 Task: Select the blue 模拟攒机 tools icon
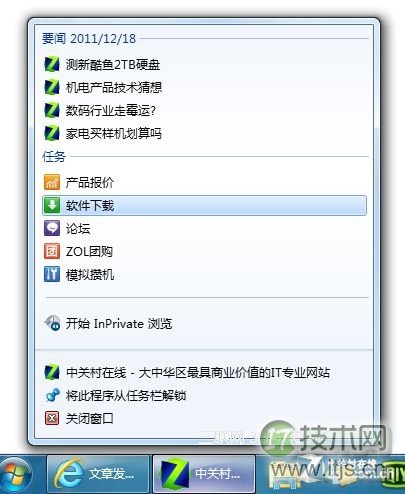click(52, 274)
